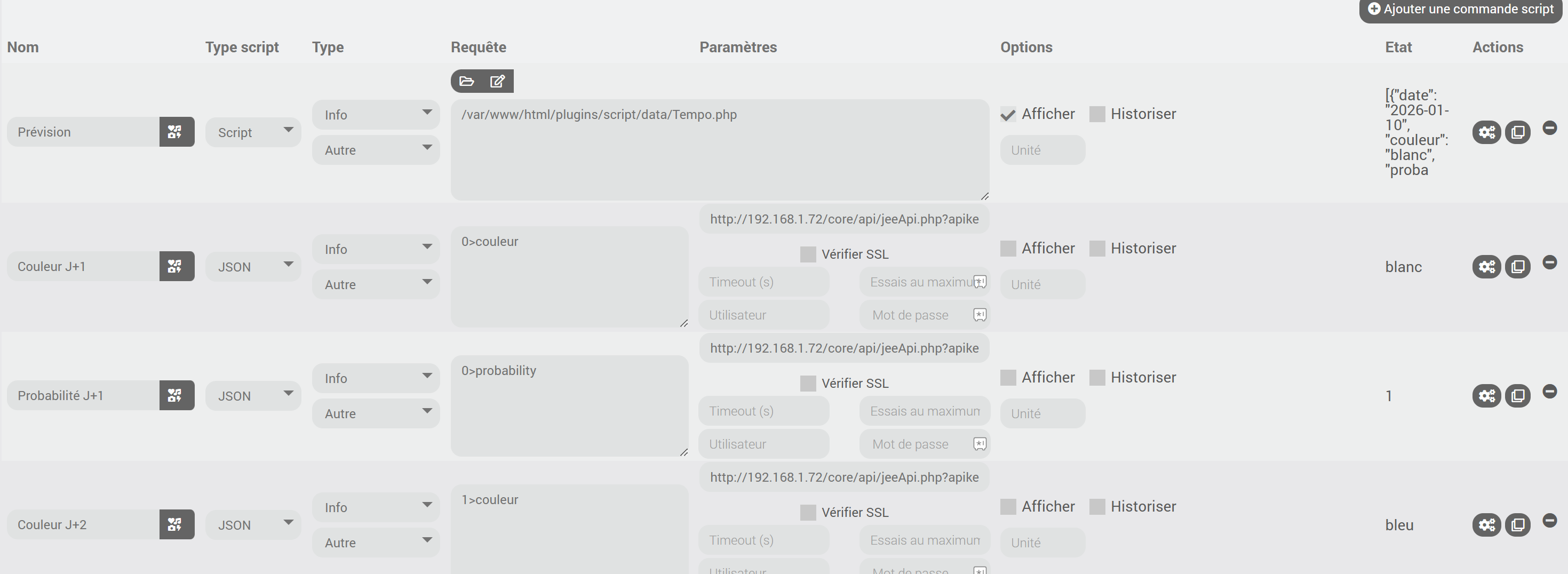The height and width of the screenshot is (574, 1568).
Task: Click the edit script icon above Prévision request
Action: (497, 81)
